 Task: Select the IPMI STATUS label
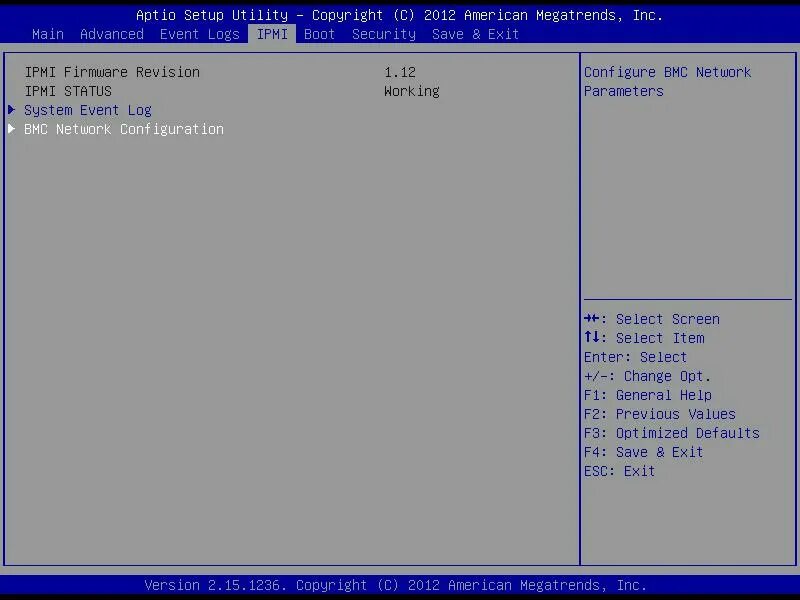click(x=68, y=91)
